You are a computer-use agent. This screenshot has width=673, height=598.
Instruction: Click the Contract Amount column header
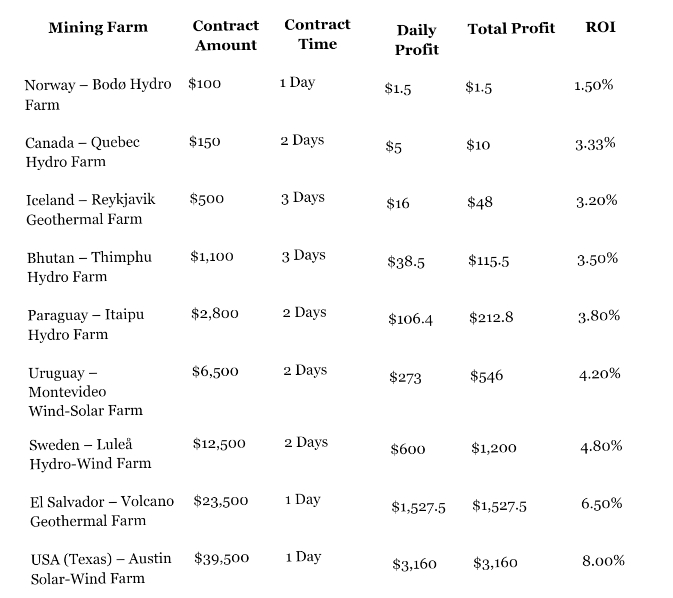[225, 36]
